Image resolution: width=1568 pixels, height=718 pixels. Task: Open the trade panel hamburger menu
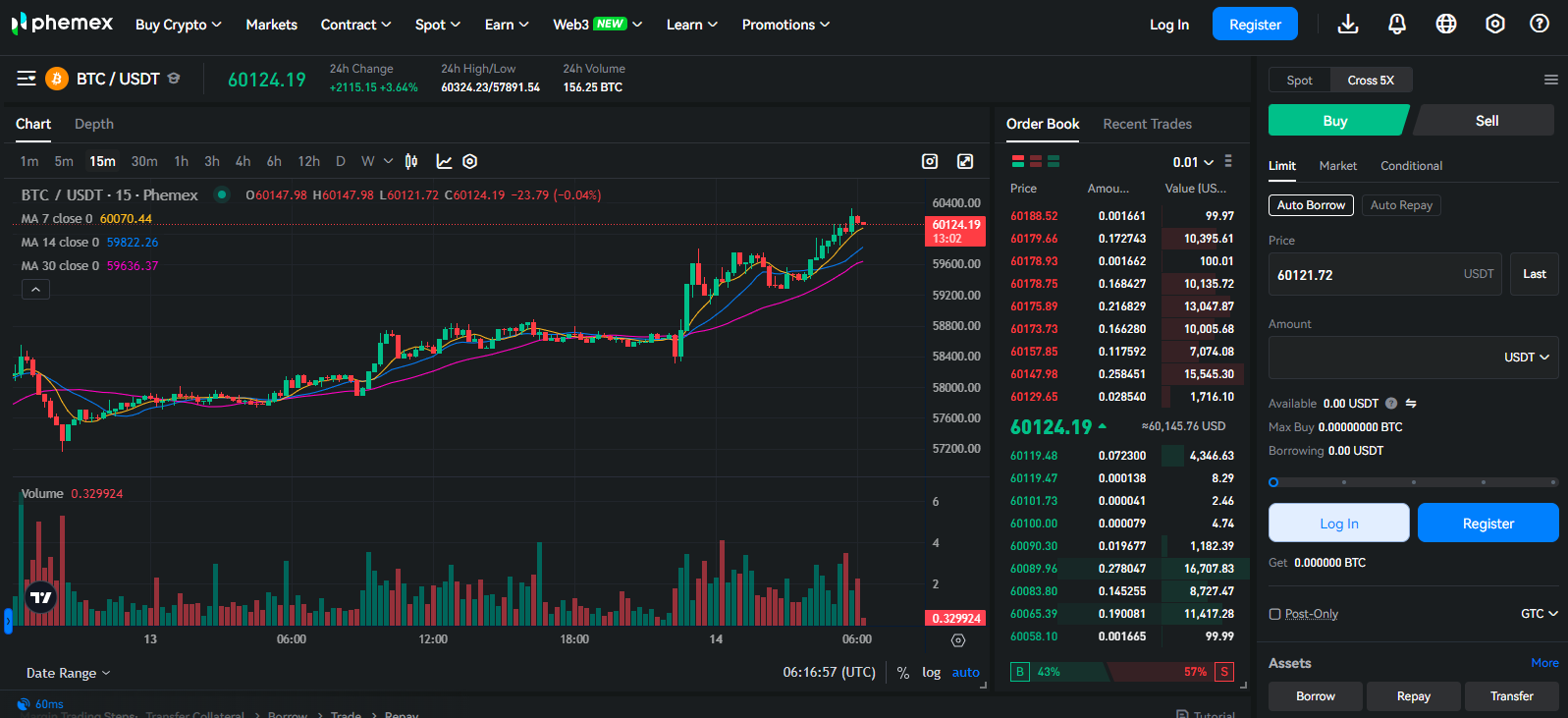pos(1551,80)
